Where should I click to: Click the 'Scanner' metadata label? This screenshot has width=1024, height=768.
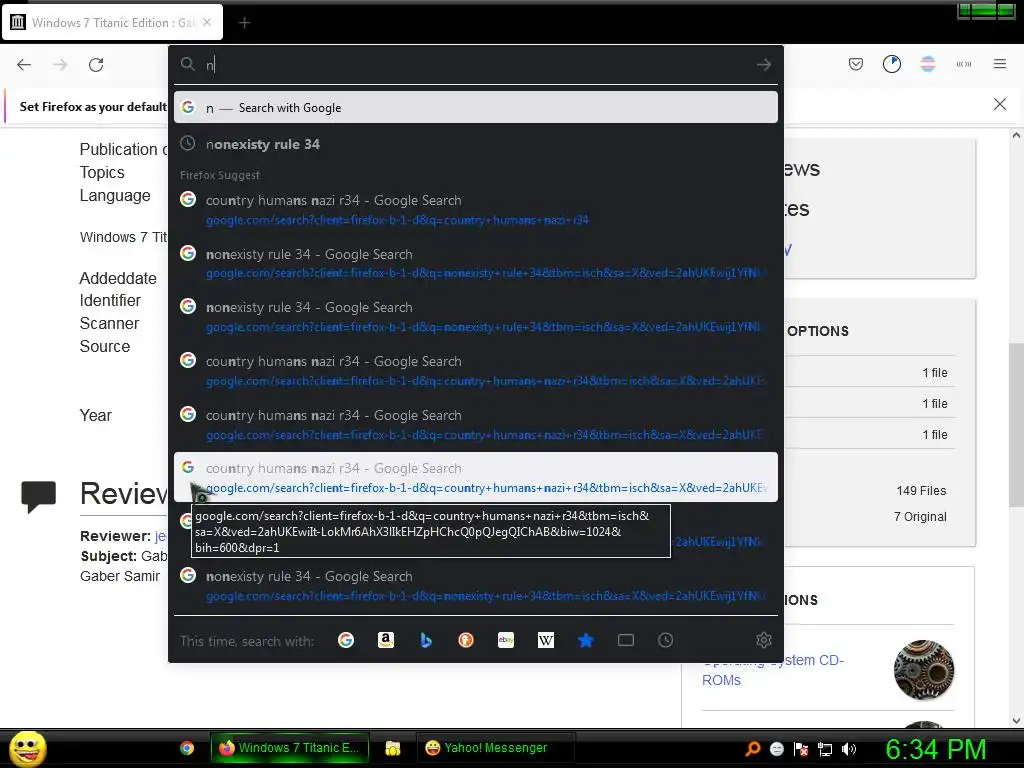[109, 323]
